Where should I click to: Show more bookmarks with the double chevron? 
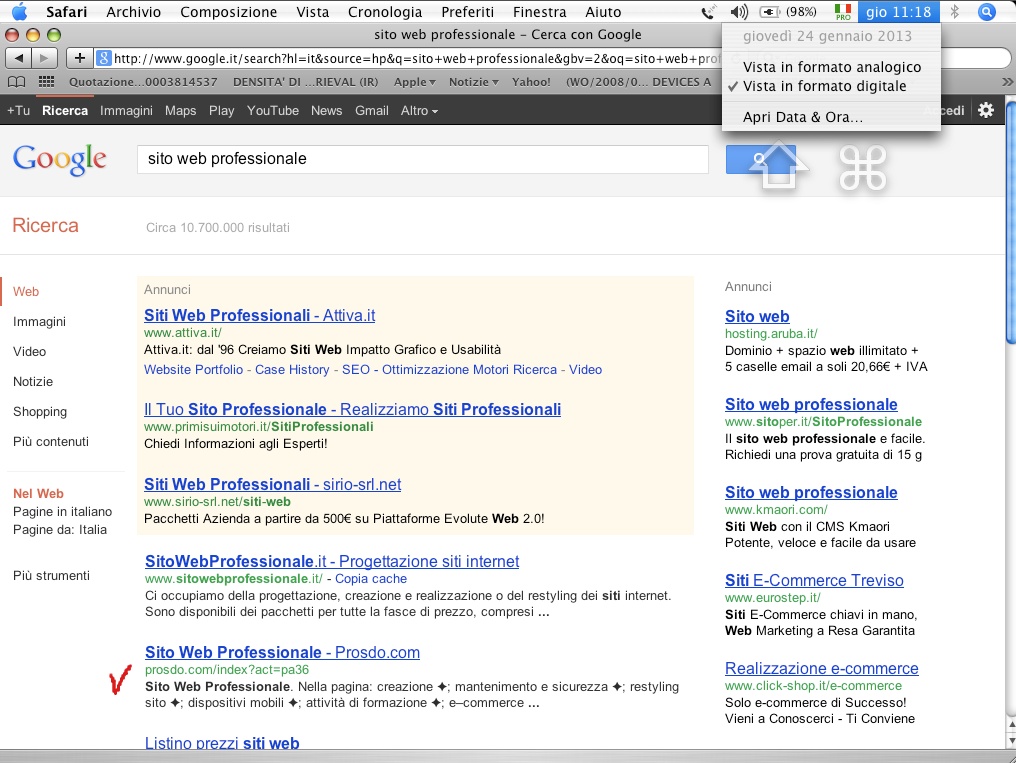1007,82
